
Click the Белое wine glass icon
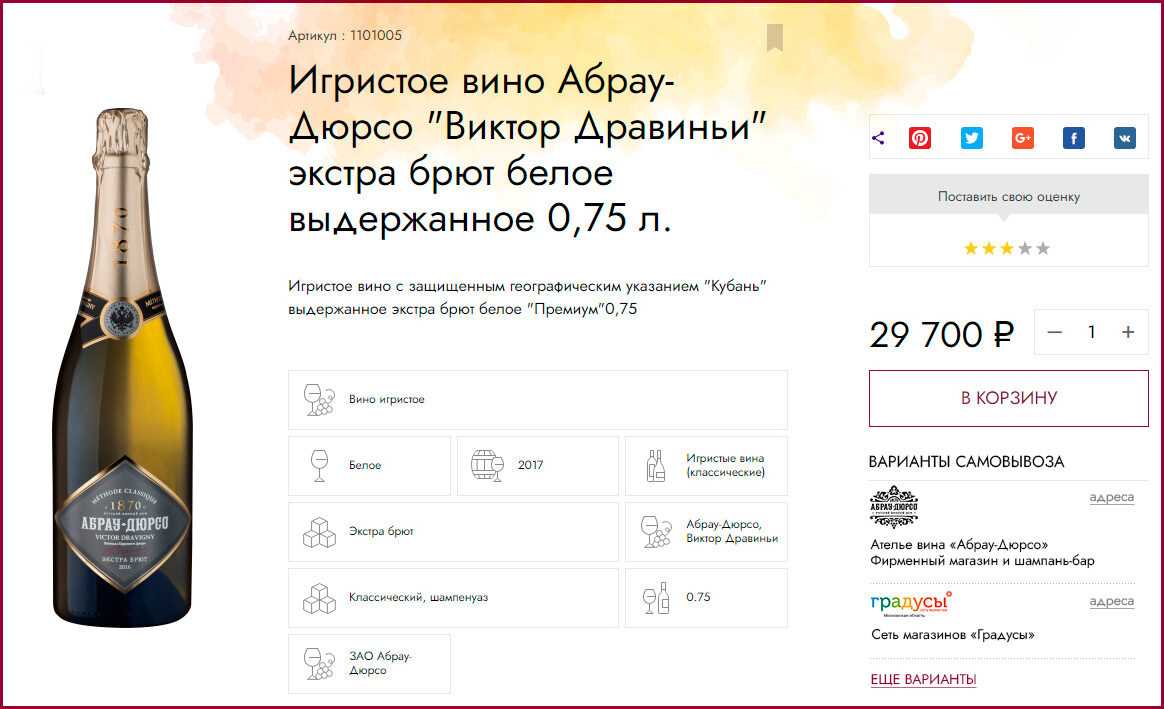(x=319, y=466)
